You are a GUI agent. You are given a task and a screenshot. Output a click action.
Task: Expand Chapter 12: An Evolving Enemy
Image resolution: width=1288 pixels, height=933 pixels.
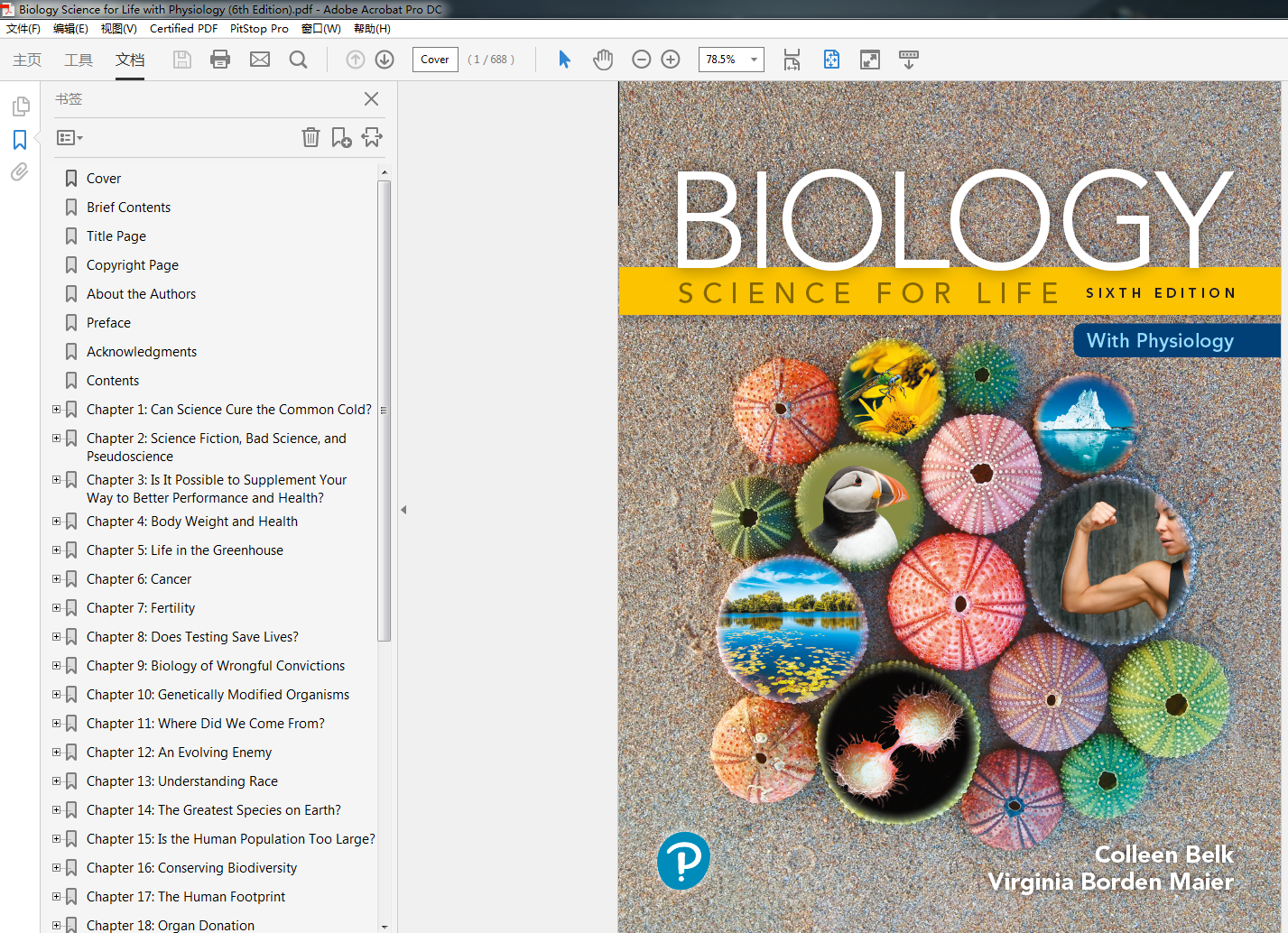[x=56, y=753]
